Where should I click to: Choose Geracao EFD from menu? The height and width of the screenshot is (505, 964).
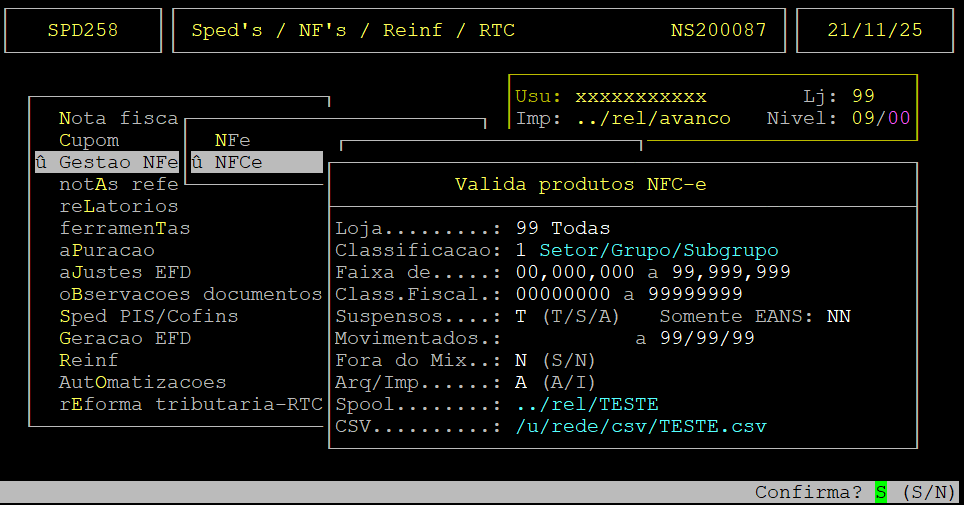(124, 338)
